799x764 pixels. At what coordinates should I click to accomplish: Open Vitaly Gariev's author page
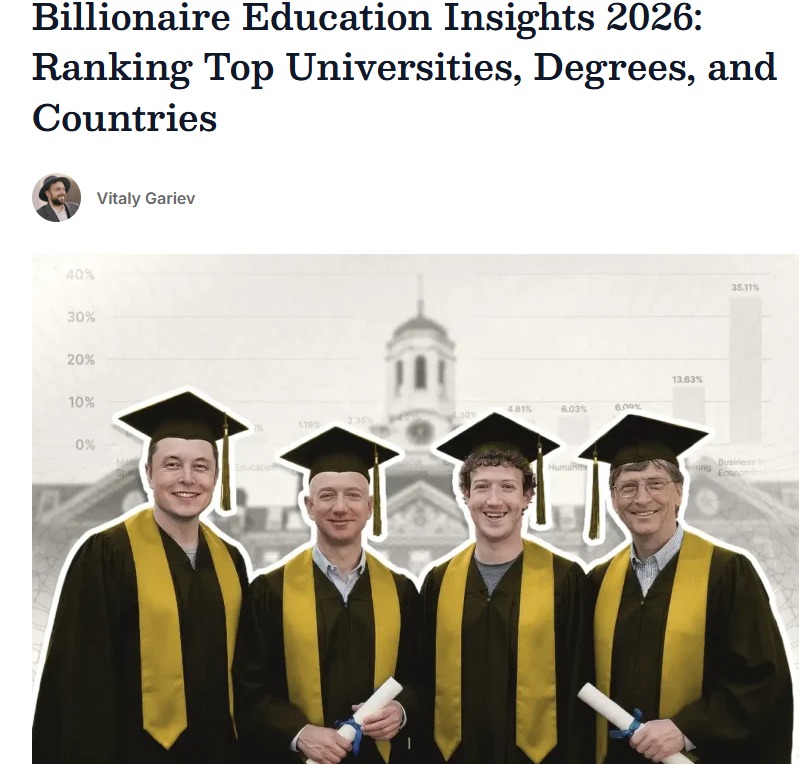[x=146, y=198]
